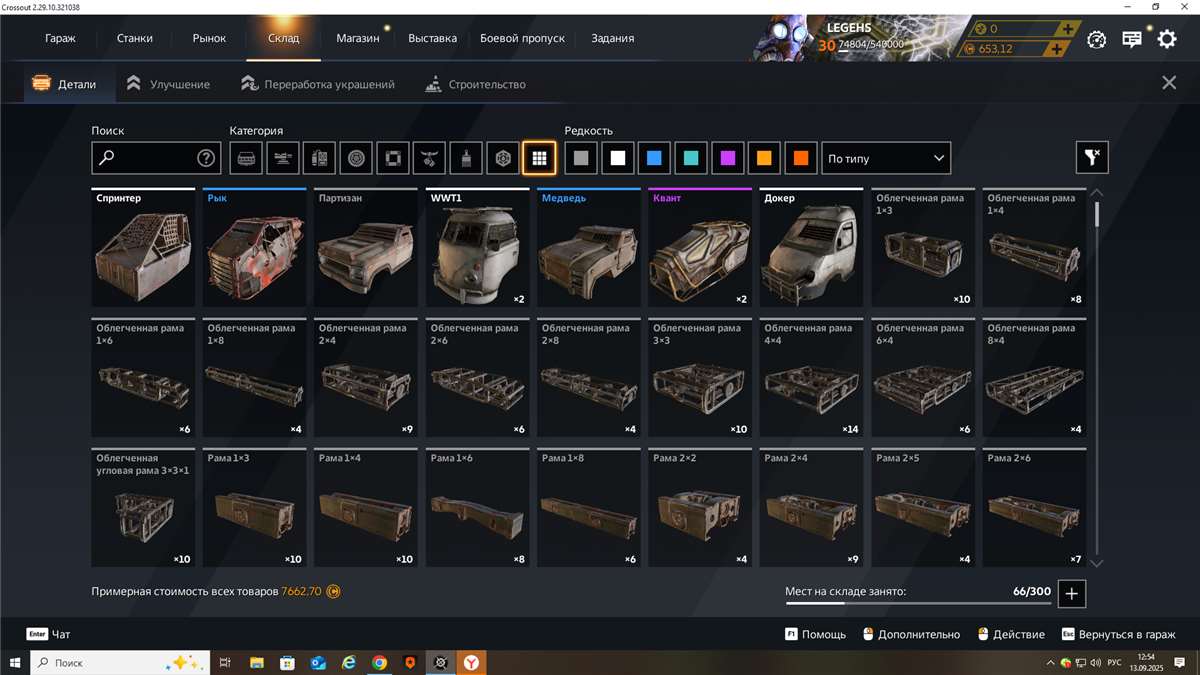This screenshot has width=1200, height=675.
Task: Open the 'По типу' sorting dropdown
Action: click(x=886, y=157)
